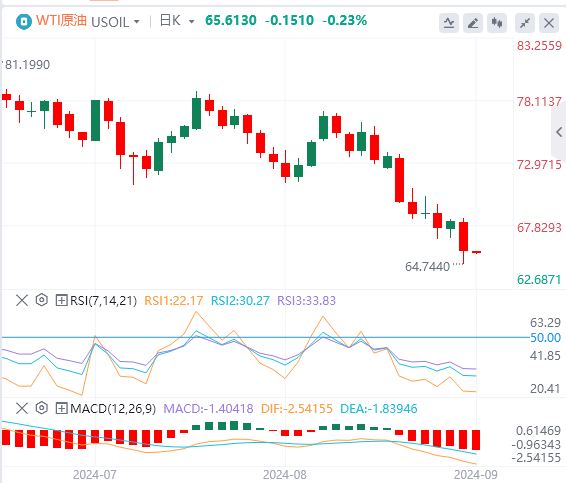Click the 2024-07 date axis label
Viewport: 566px width, 483px height.
(x=95, y=475)
